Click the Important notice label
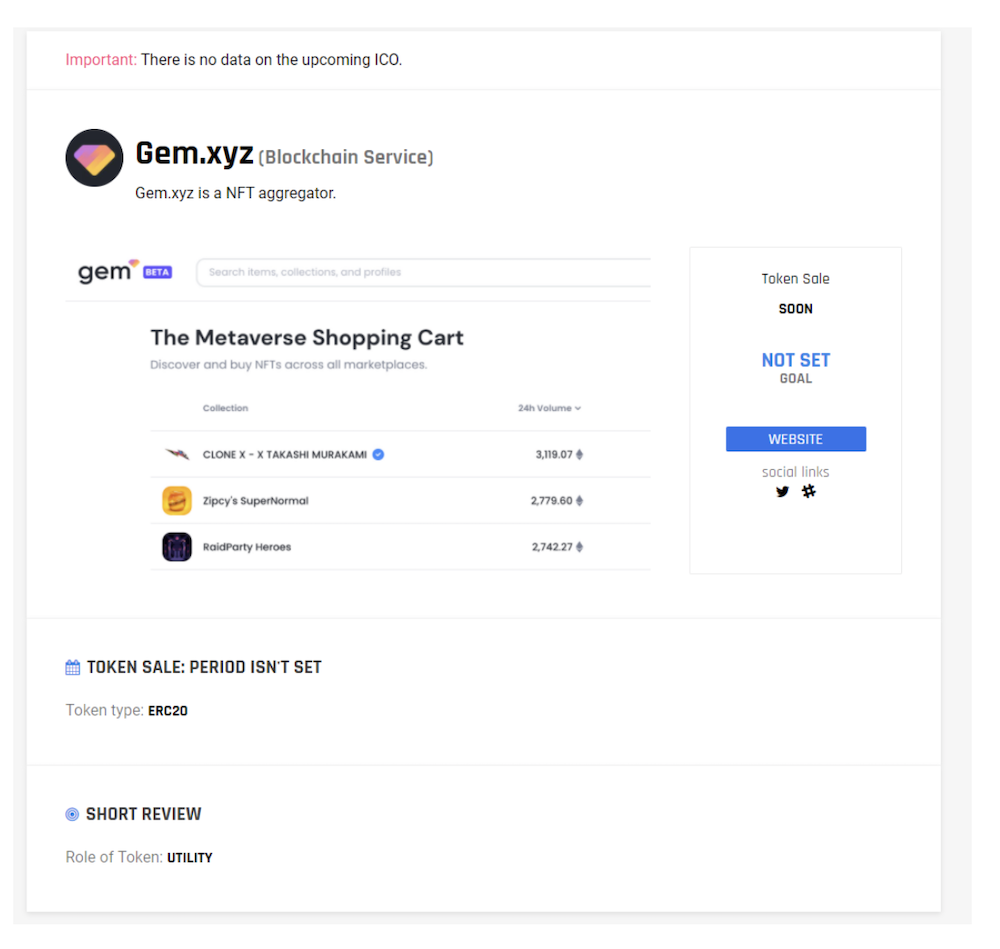The image size is (1000, 949). click(x=101, y=60)
